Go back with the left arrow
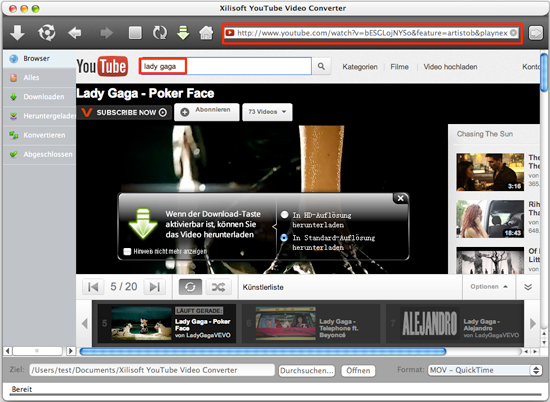The width and height of the screenshot is (550, 402). click(x=75, y=33)
